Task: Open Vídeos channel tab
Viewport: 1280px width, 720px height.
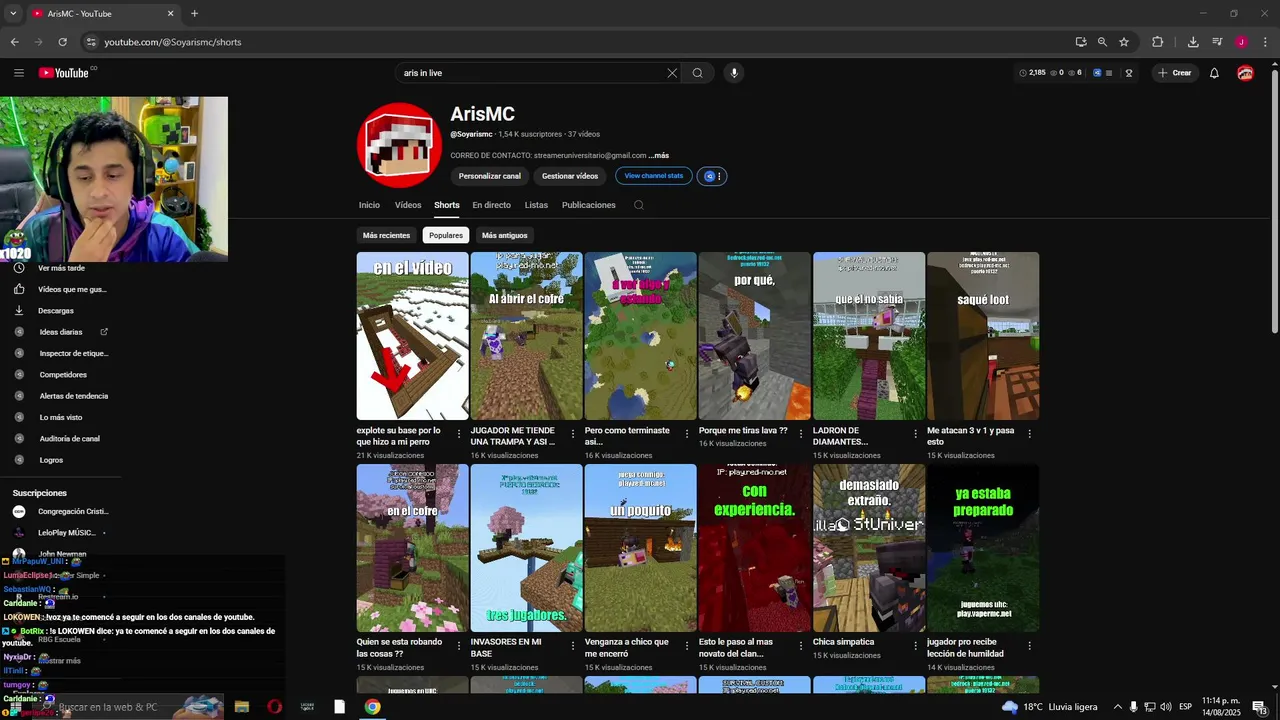Action: click(408, 205)
